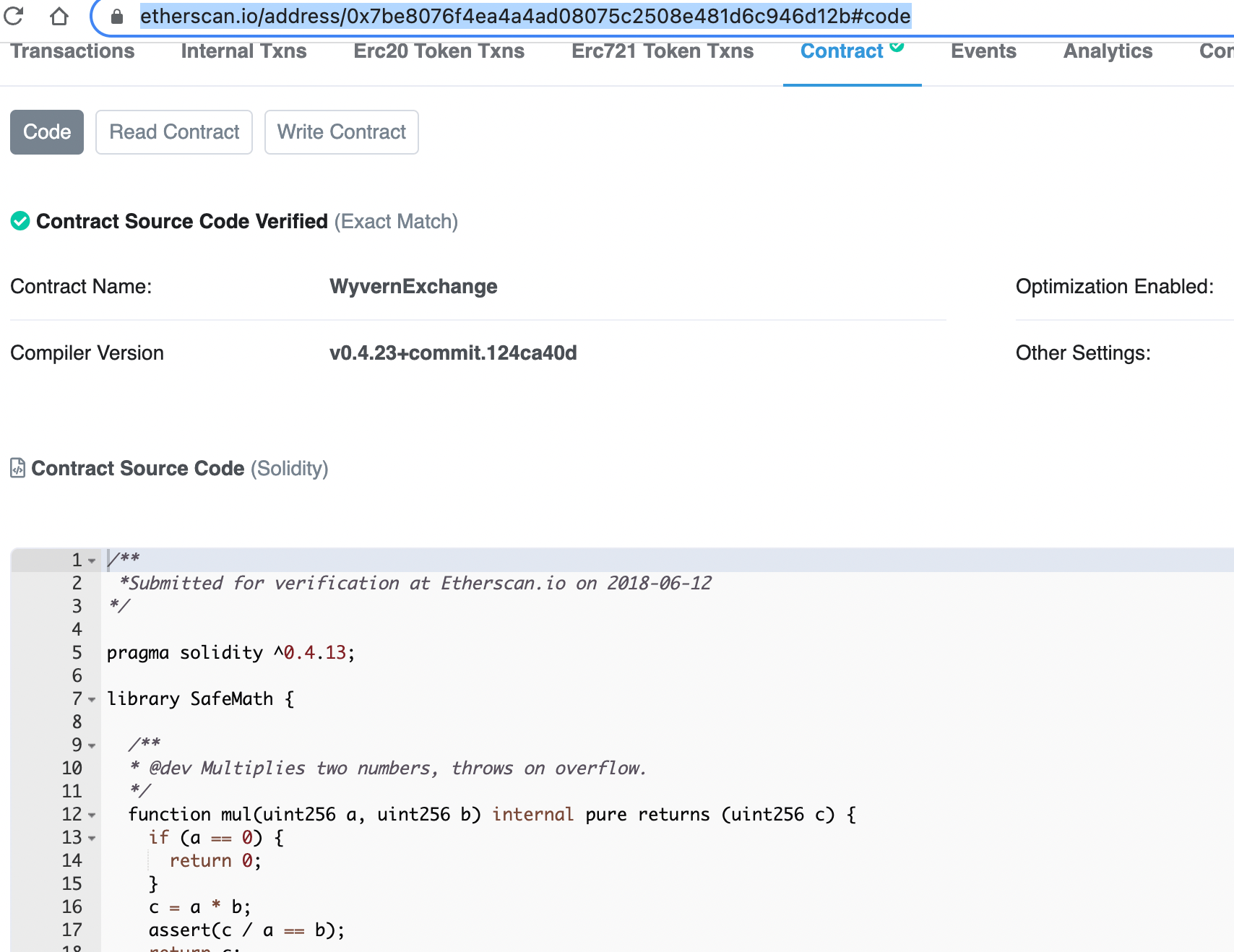Click line number 16 in code gutter

[72, 907]
